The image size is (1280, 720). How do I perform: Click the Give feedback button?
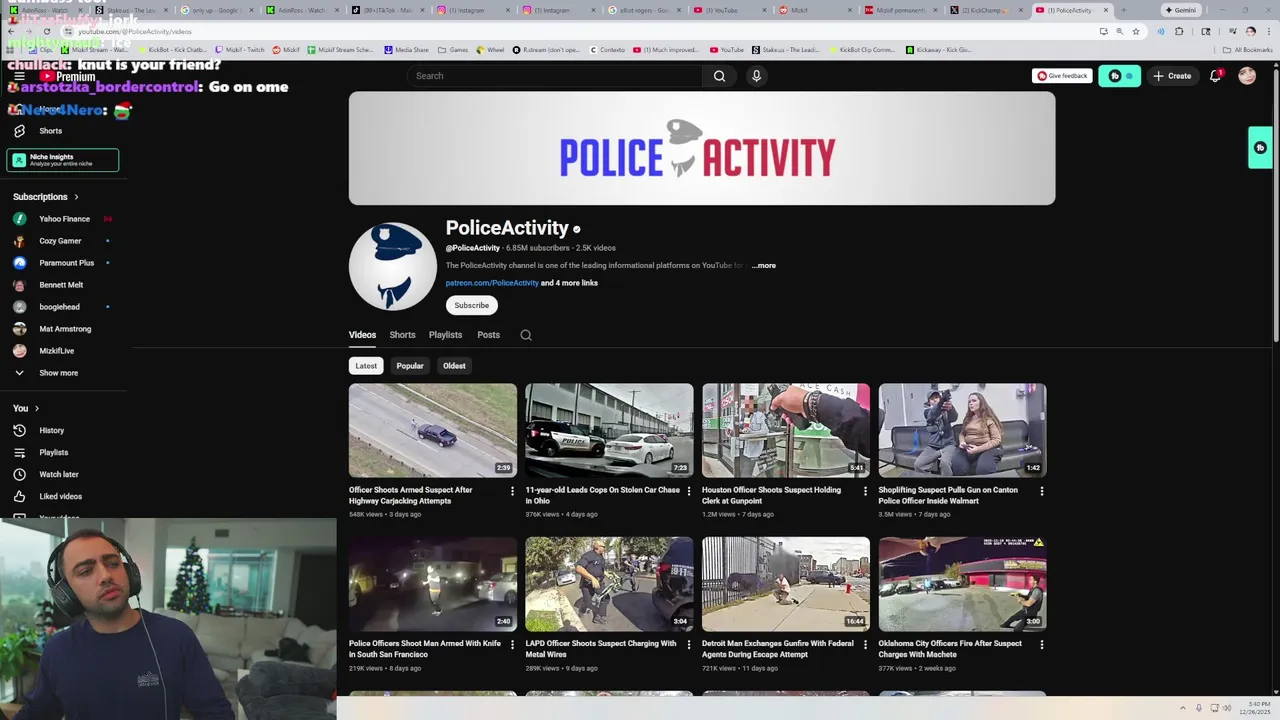tap(1062, 76)
